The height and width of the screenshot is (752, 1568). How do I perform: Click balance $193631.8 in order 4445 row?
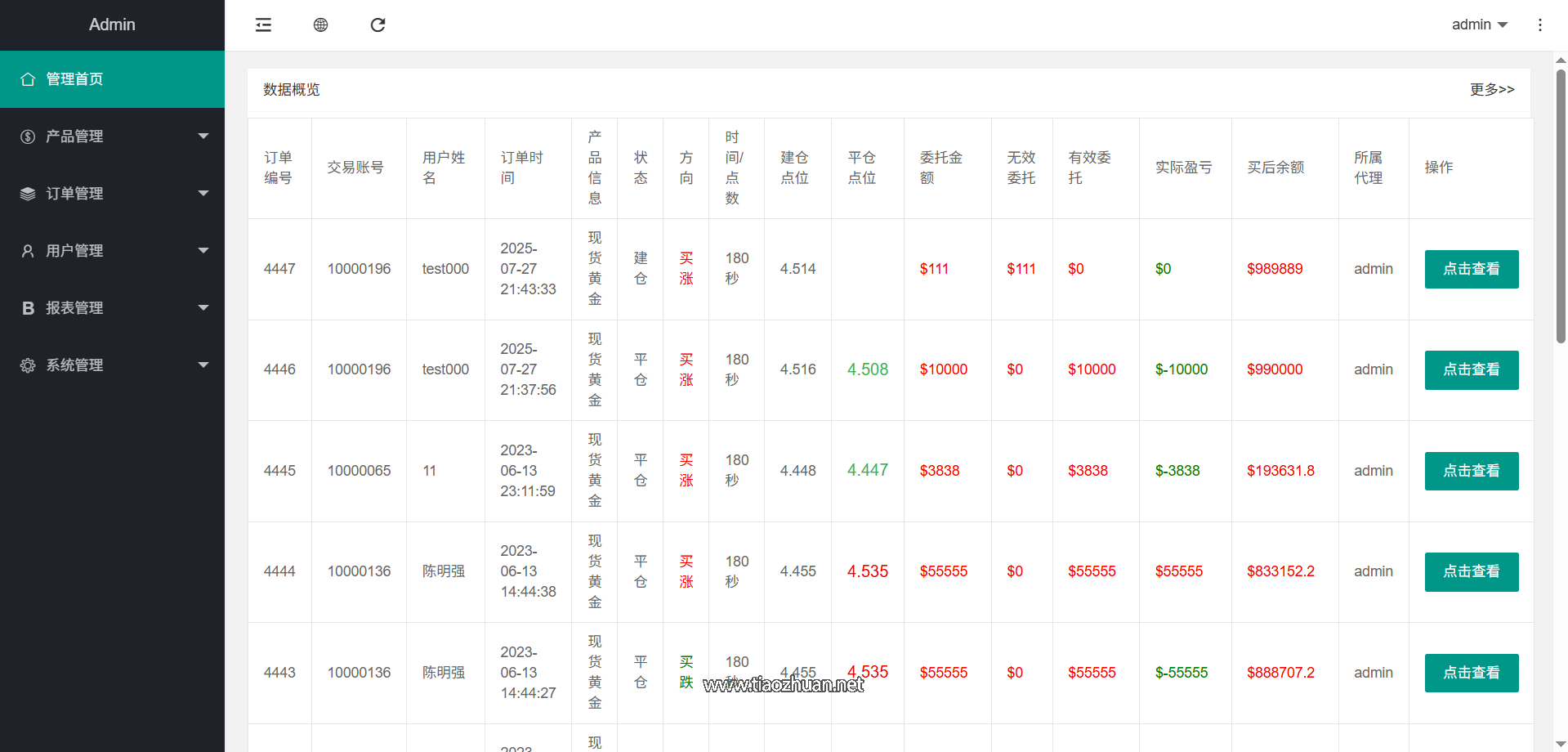[x=1280, y=471]
